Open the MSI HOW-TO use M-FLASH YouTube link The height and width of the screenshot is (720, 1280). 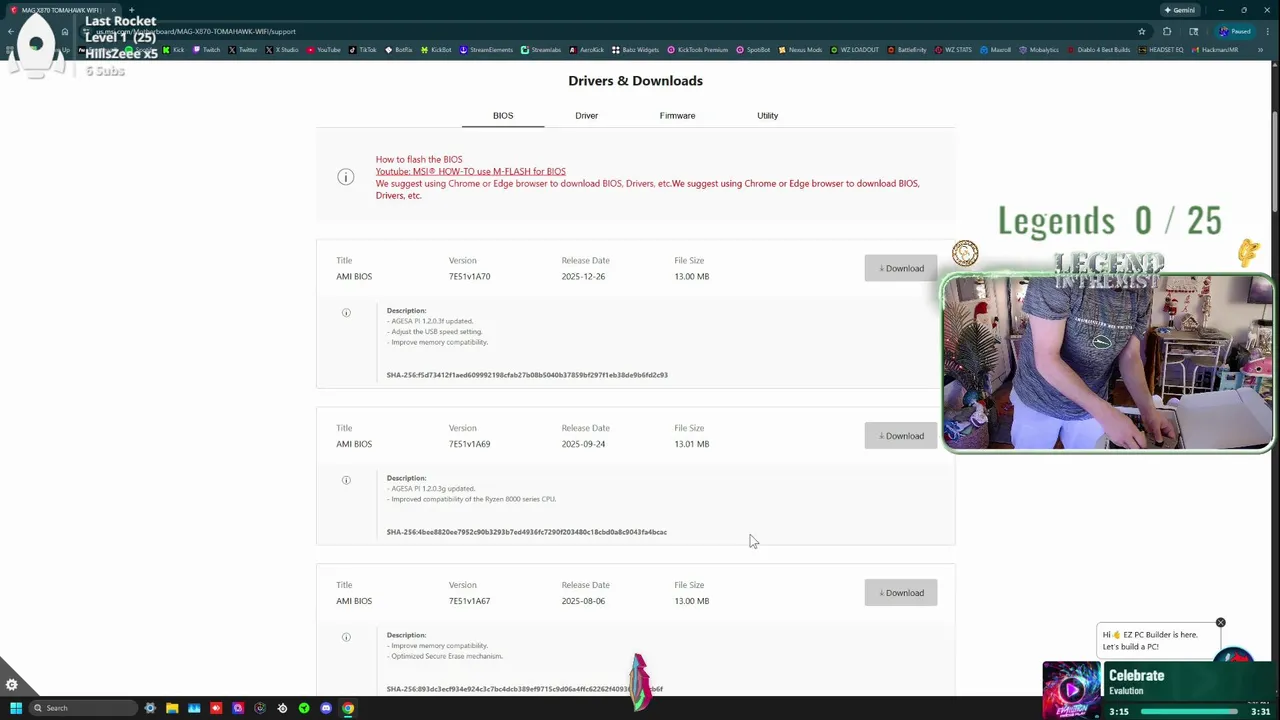[x=470, y=171]
